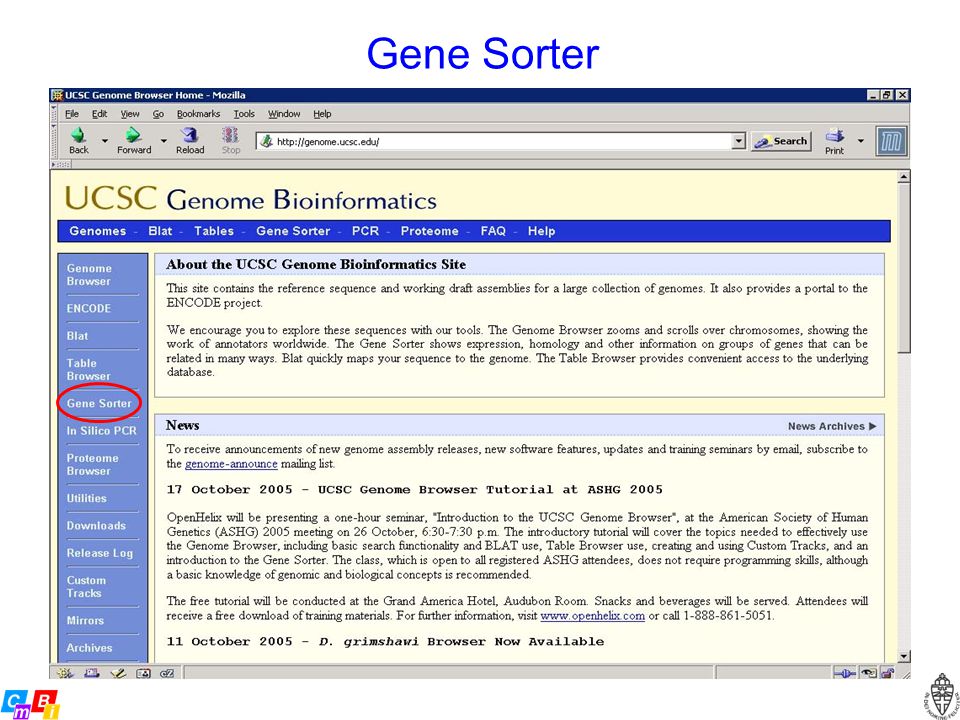Click the IRC Chat status bar icon

point(167,673)
